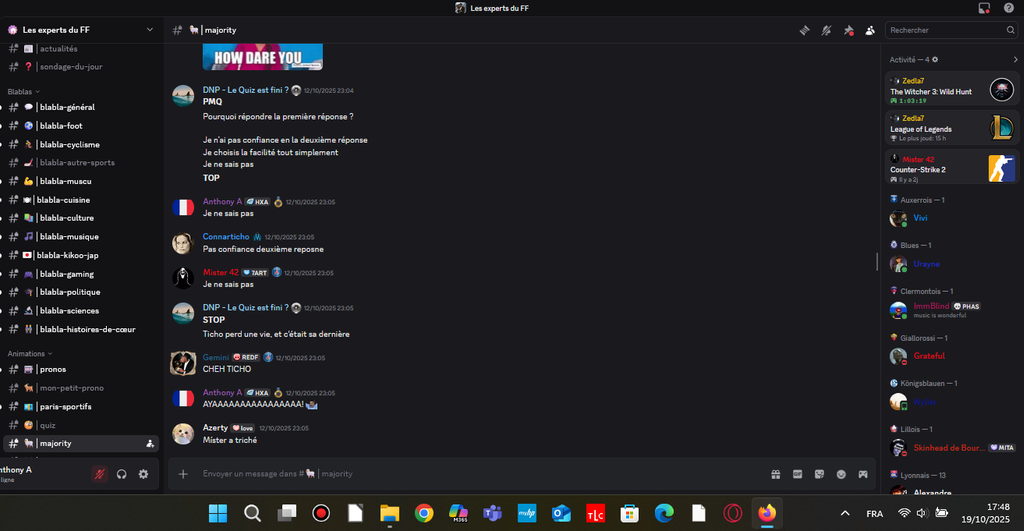
Task: Go to the blabla-sciences channel
Action: pyautogui.click(x=81, y=311)
